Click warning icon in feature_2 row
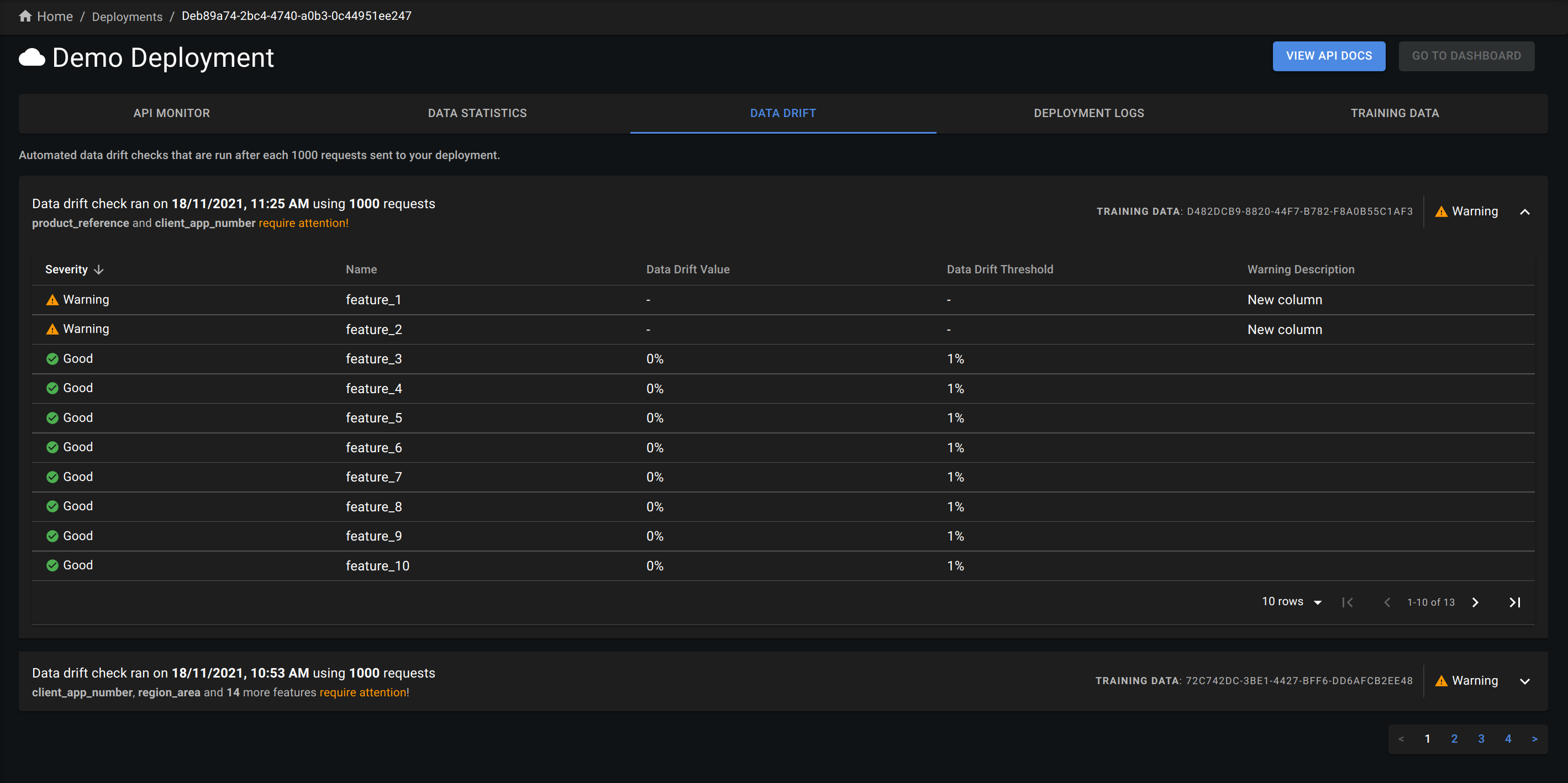 click(52, 329)
